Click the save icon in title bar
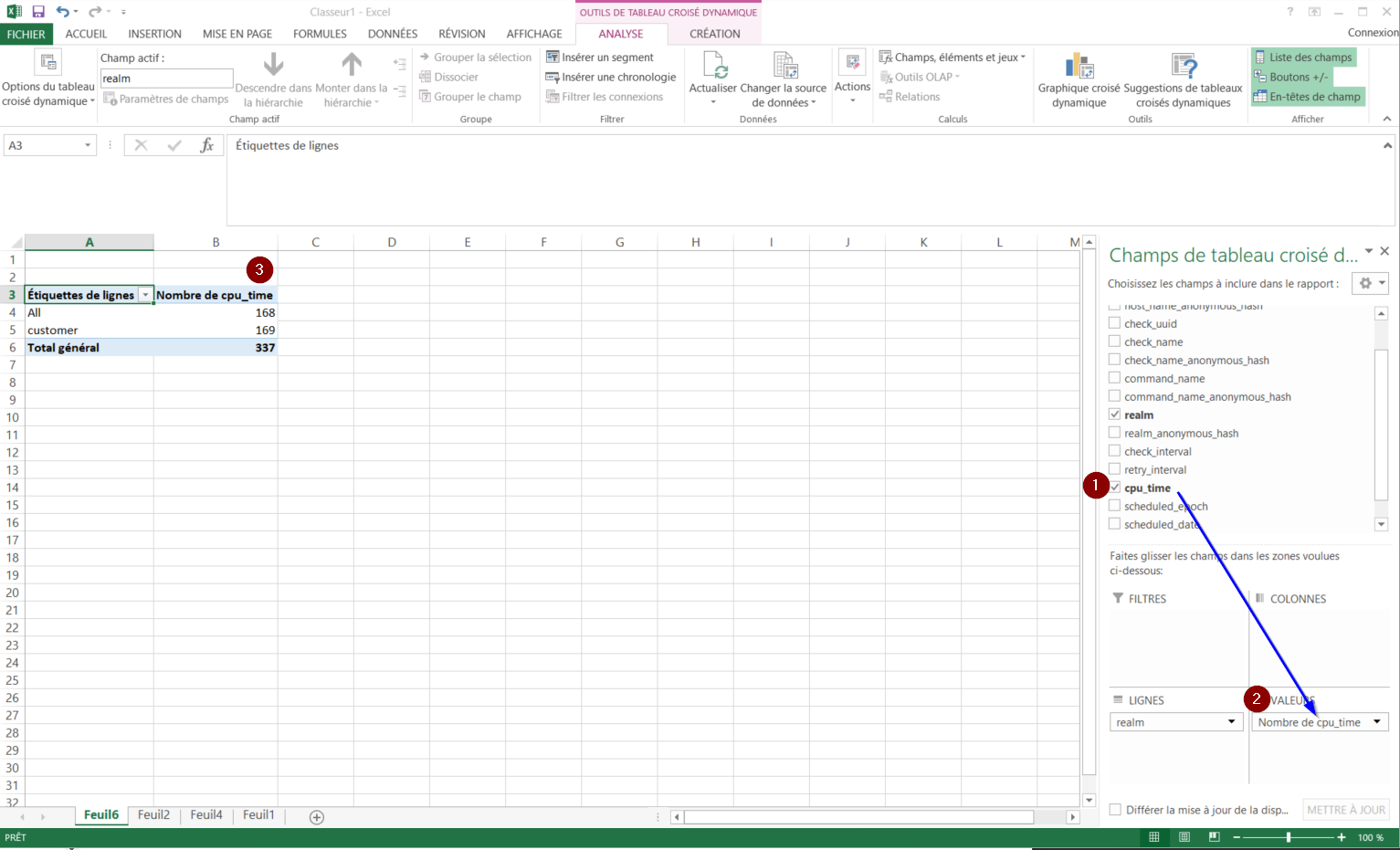 [x=38, y=12]
